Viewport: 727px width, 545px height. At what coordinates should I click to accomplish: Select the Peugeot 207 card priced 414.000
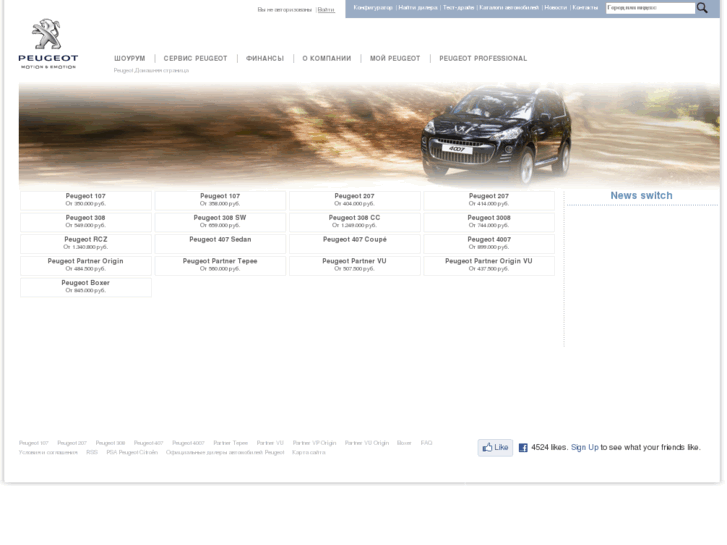489,201
